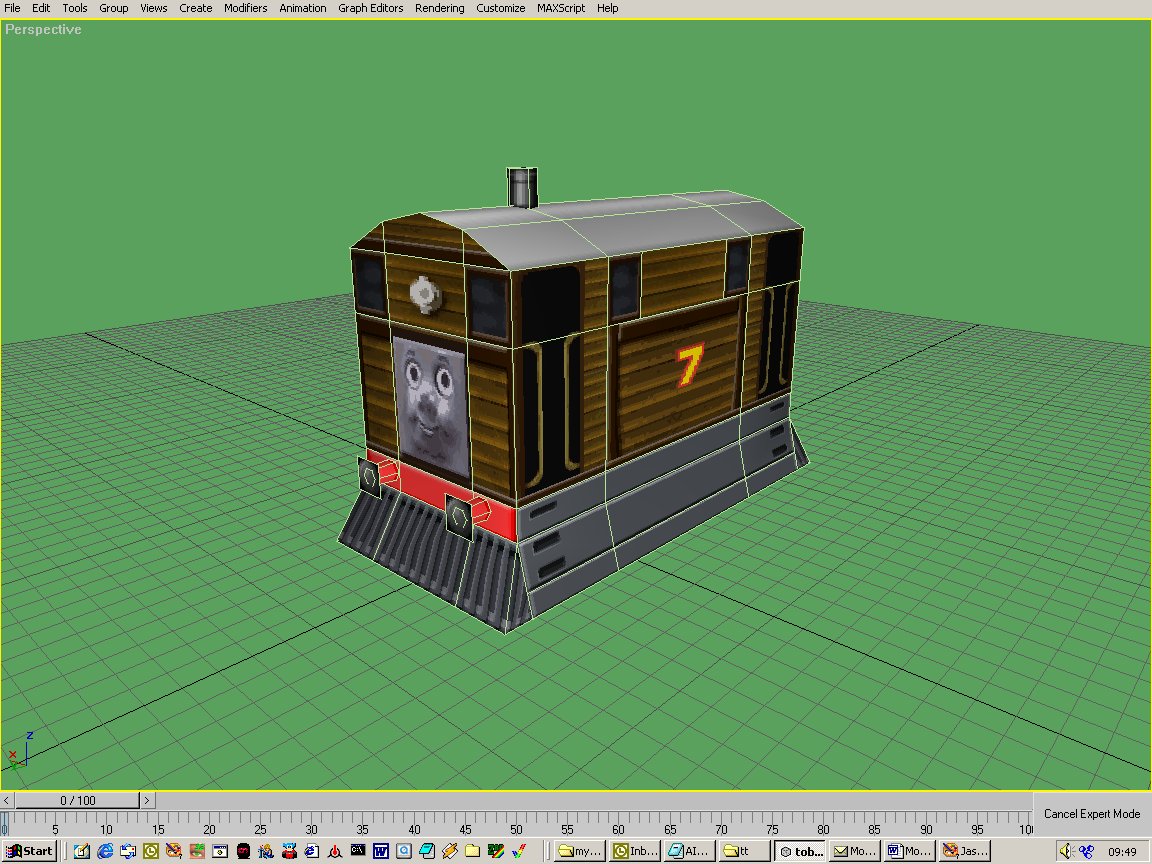The image size is (1152, 864).
Task: Open the Windows Start menu
Action: point(29,852)
